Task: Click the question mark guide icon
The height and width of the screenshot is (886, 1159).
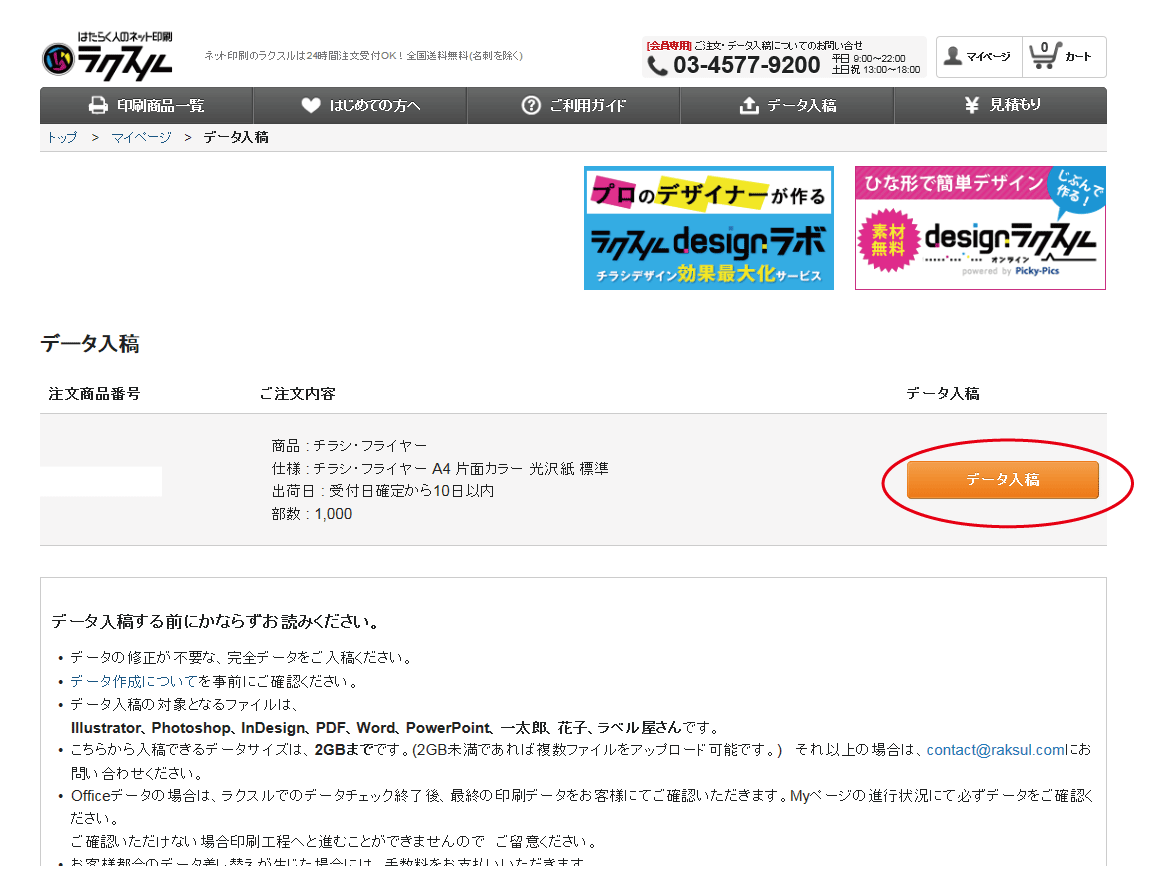Action: (531, 106)
